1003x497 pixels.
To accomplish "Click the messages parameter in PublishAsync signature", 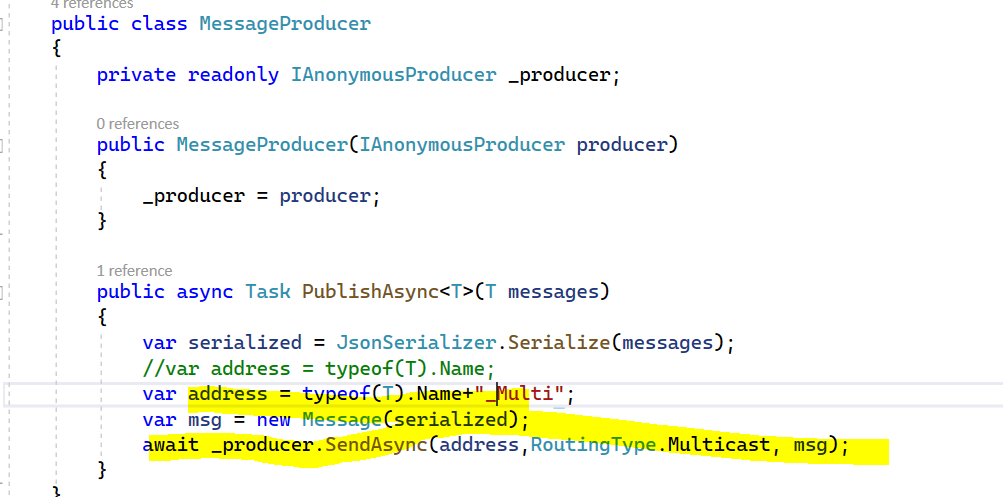I will coord(553,292).
